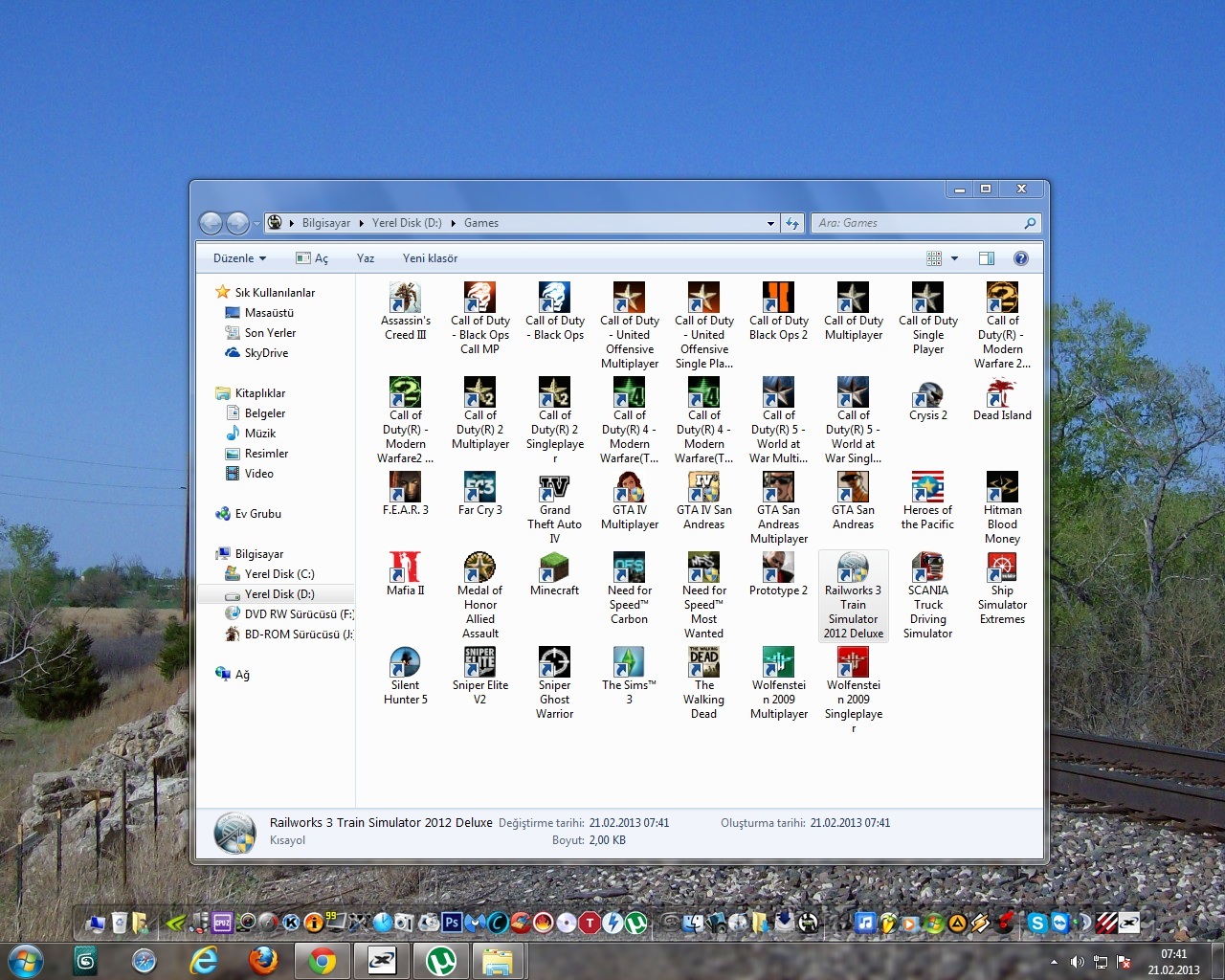Select the Far Cry 3 shortcut

tap(479, 494)
